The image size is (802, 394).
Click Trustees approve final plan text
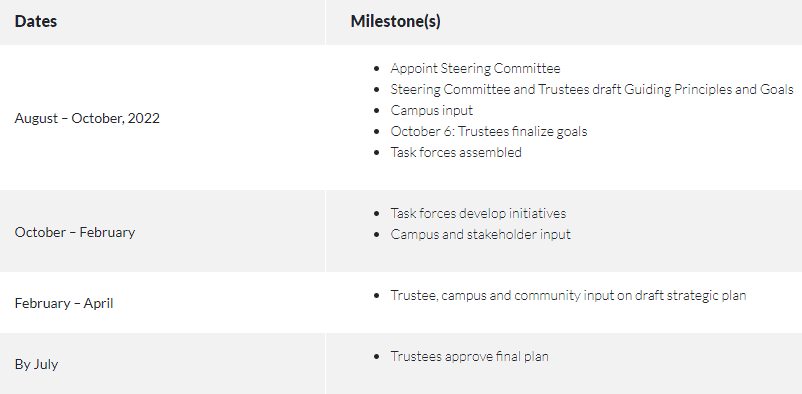[x=470, y=356]
